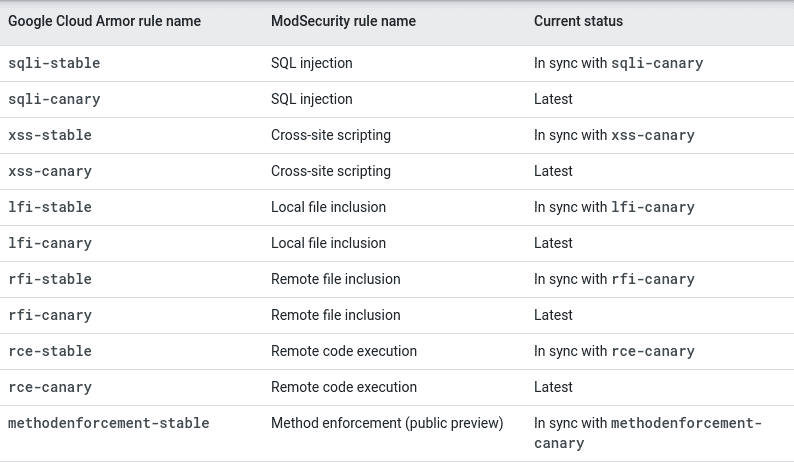This screenshot has width=794, height=462.
Task: Select 'Local file inclusion' in lfi-stable row
Action: 328,207
